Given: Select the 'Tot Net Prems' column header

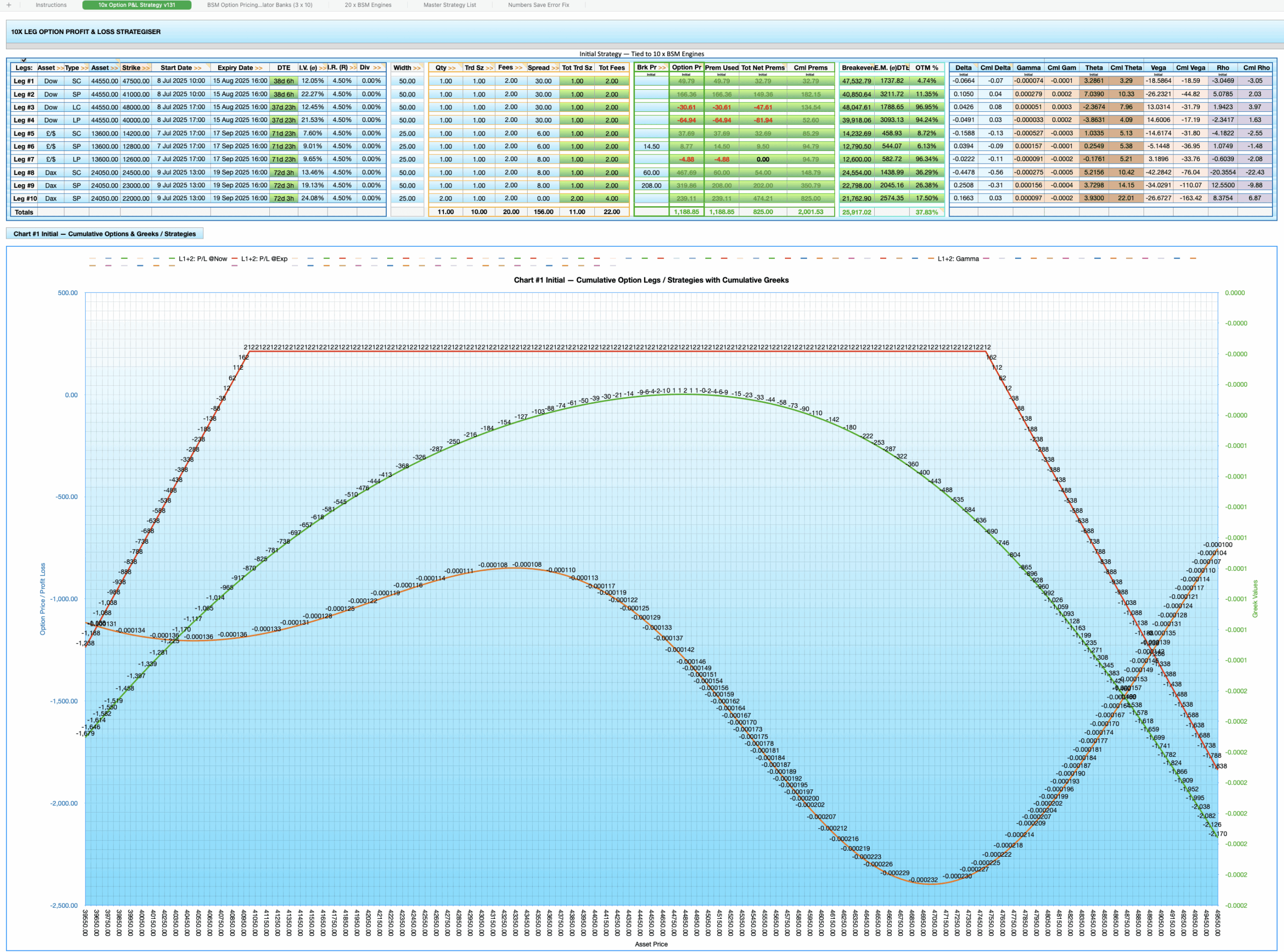Looking at the screenshot, I should click(762, 68).
